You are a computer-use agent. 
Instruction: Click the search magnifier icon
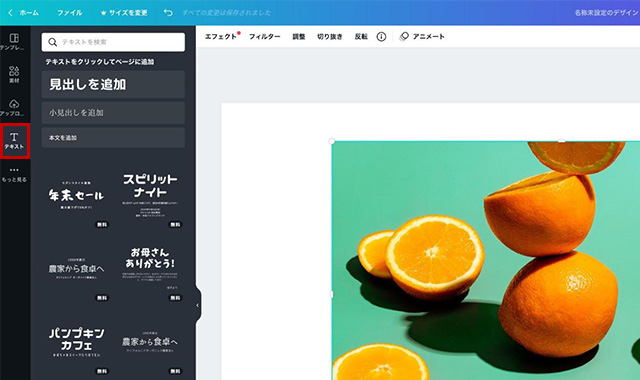[x=53, y=42]
